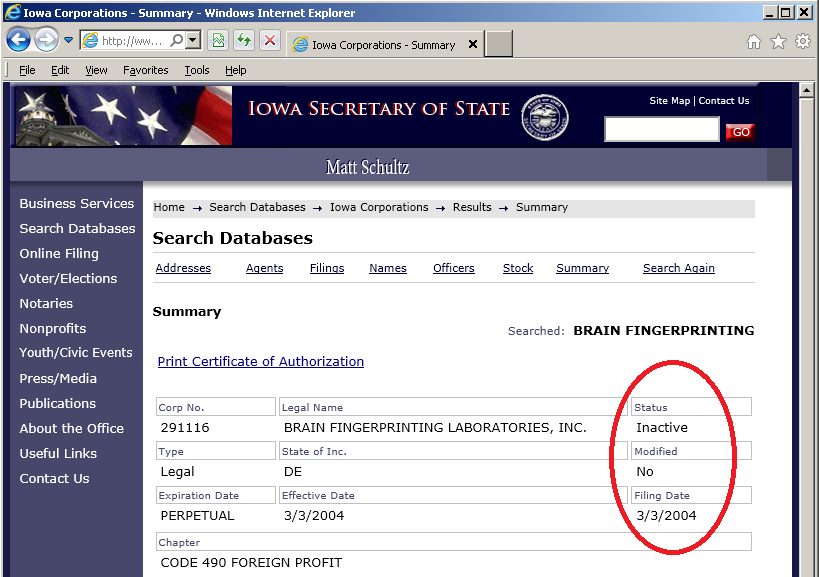Image resolution: width=819 pixels, height=577 pixels.
Task: Click the red GO search button
Action: click(740, 132)
